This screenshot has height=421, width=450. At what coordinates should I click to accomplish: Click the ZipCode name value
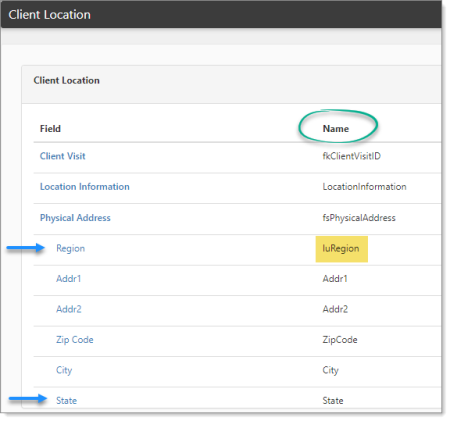tap(340, 340)
